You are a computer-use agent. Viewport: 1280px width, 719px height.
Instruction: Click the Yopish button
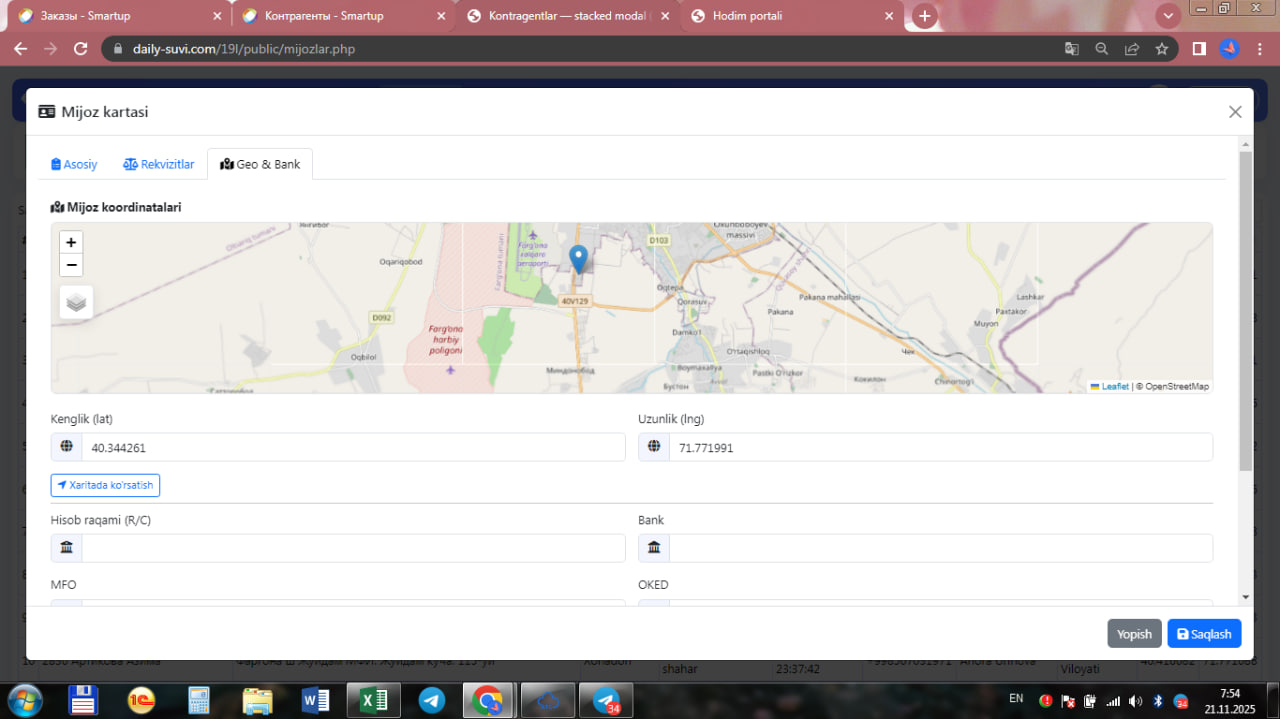[1134, 634]
